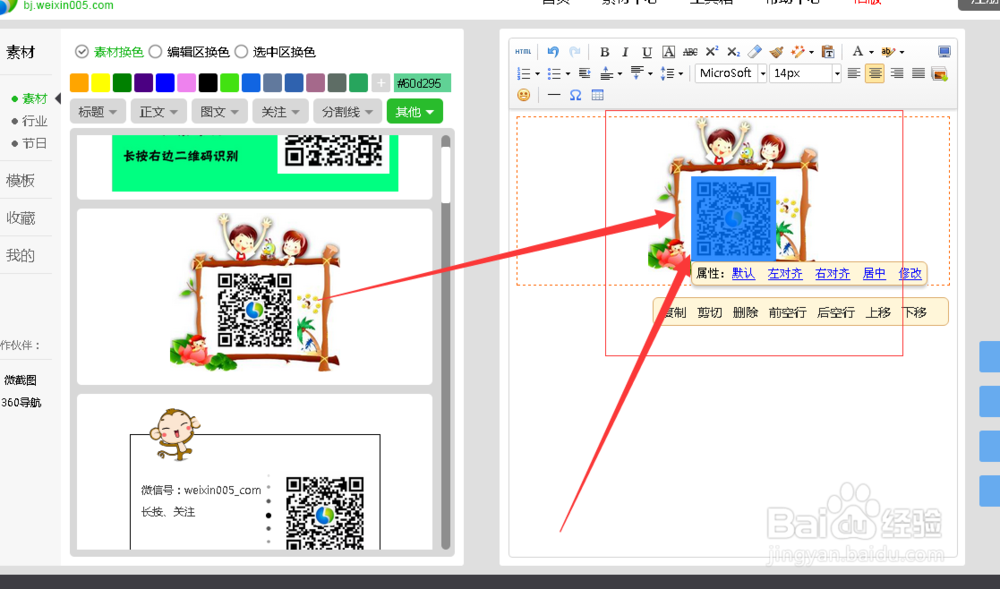Center-align the text

875,73
